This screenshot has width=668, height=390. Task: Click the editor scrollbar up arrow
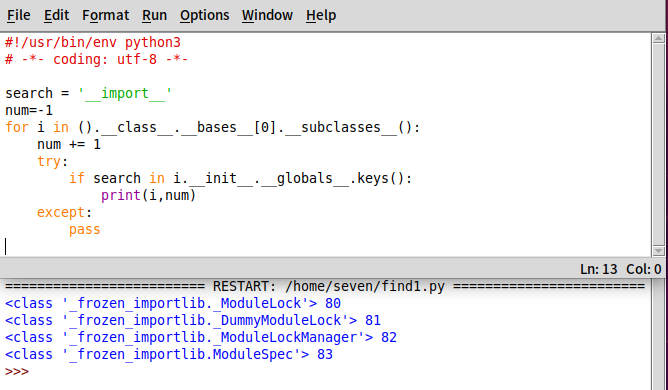coord(658,38)
